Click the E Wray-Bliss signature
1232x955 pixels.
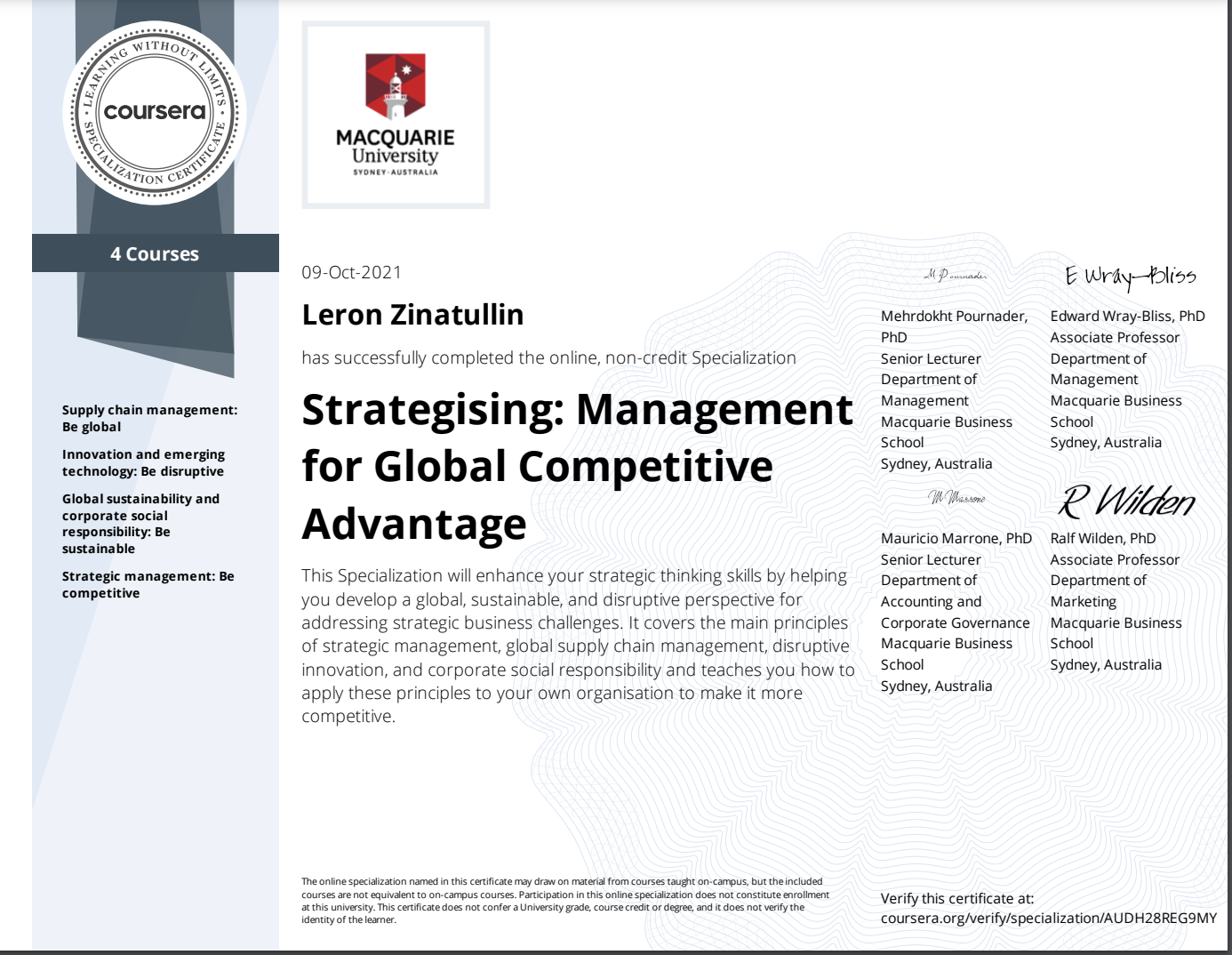(1130, 277)
